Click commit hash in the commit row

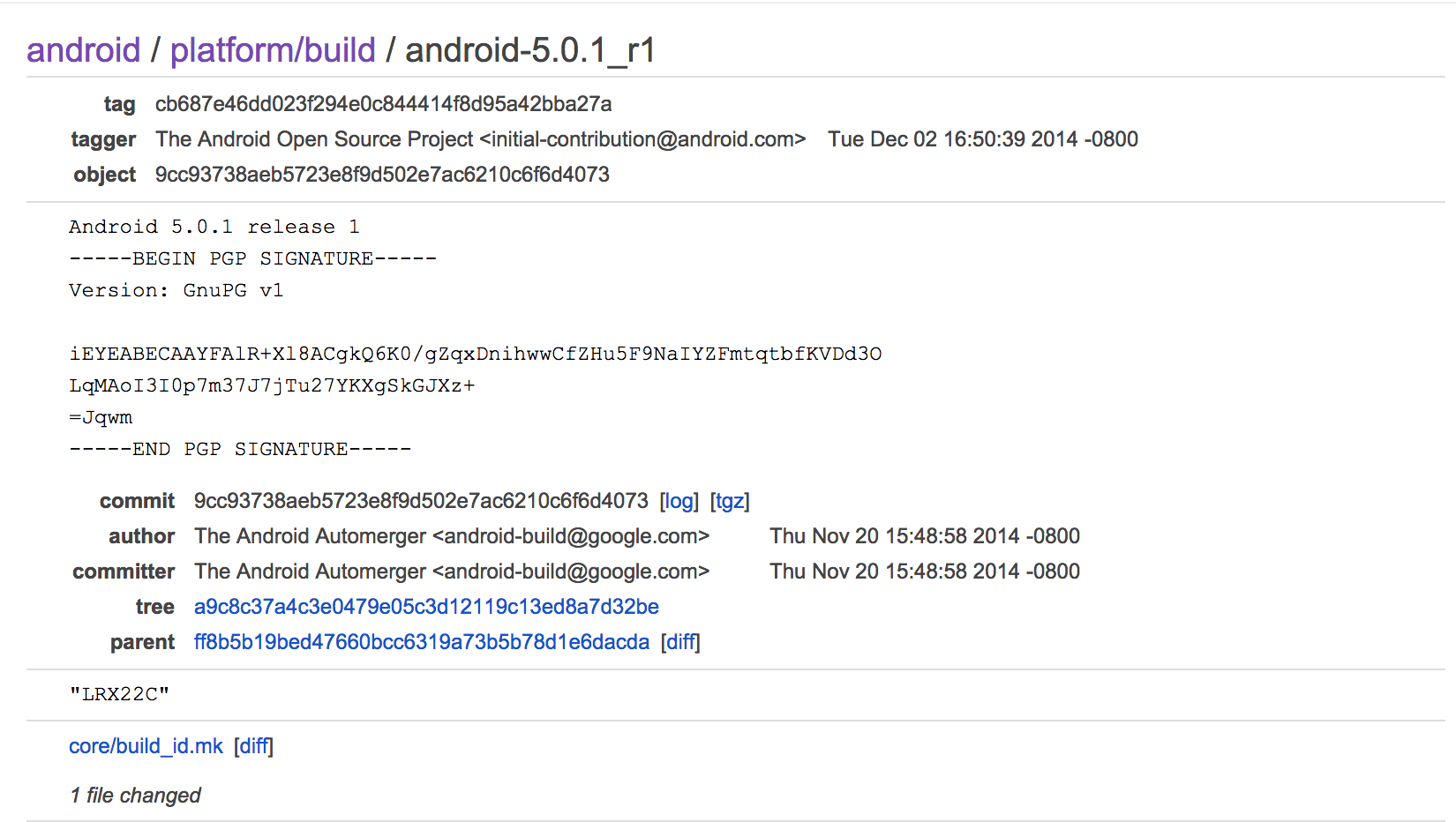point(421,501)
